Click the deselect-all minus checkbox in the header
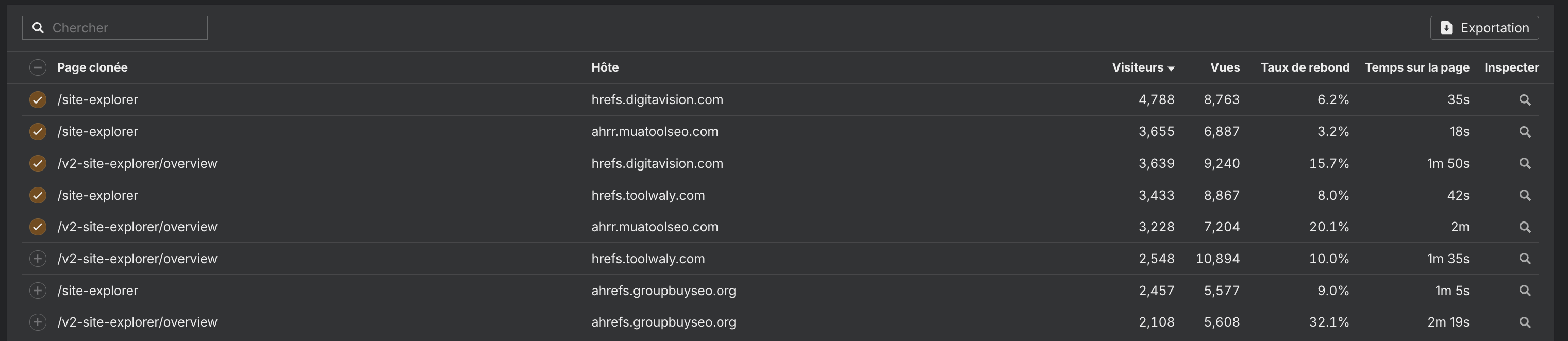 [x=38, y=67]
